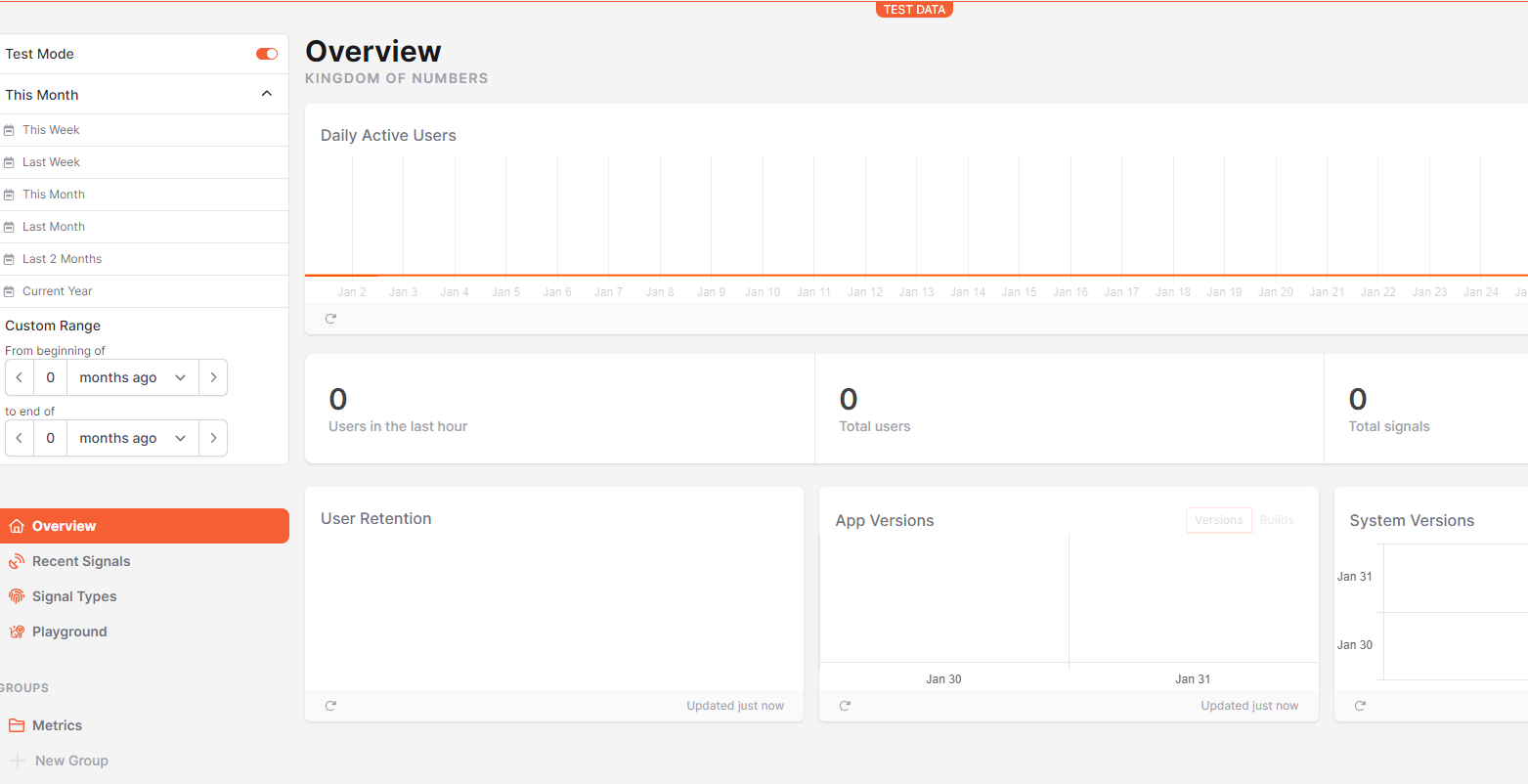Toggle the Test Mode switch
1528x784 pixels.
tap(267, 54)
